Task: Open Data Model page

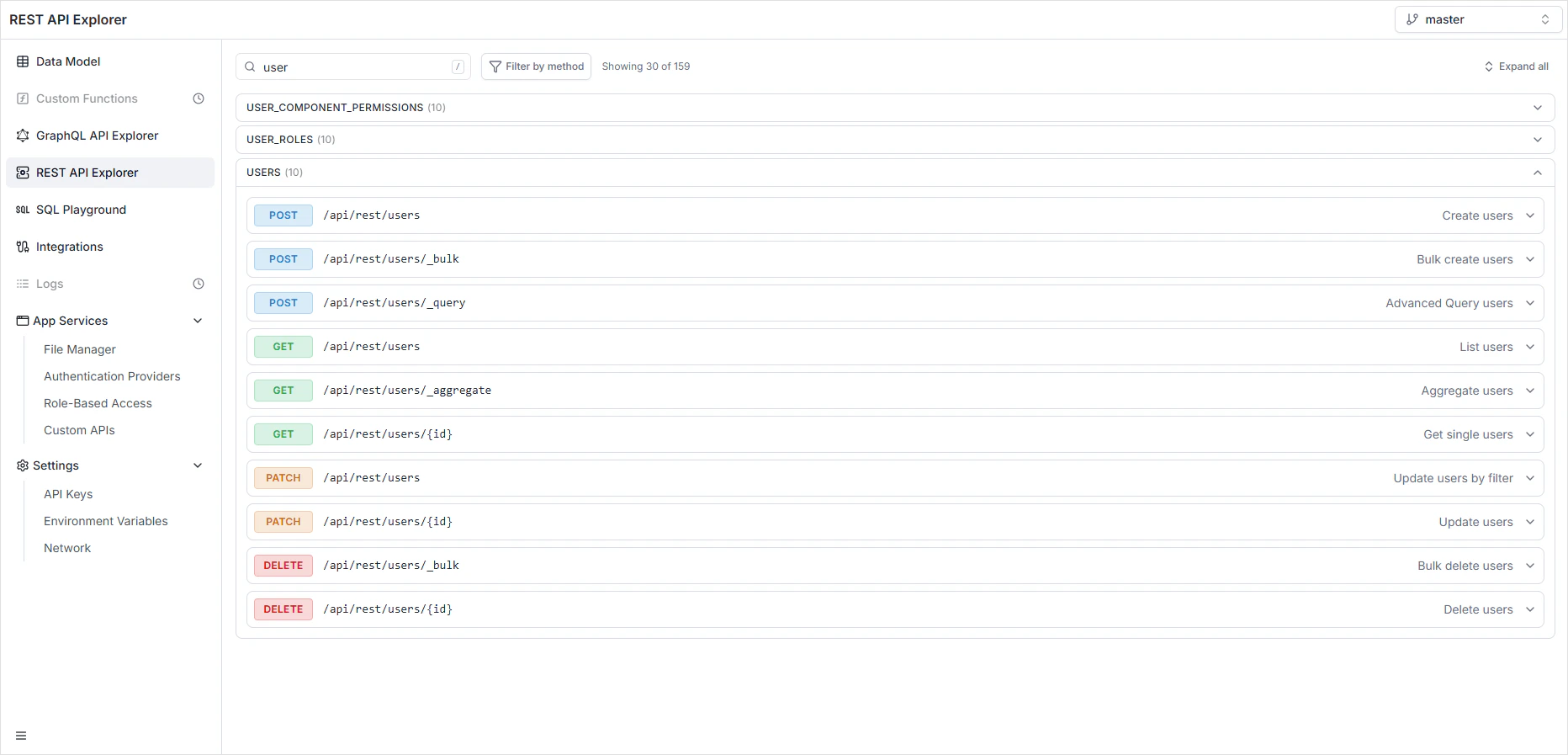Action: click(x=110, y=61)
